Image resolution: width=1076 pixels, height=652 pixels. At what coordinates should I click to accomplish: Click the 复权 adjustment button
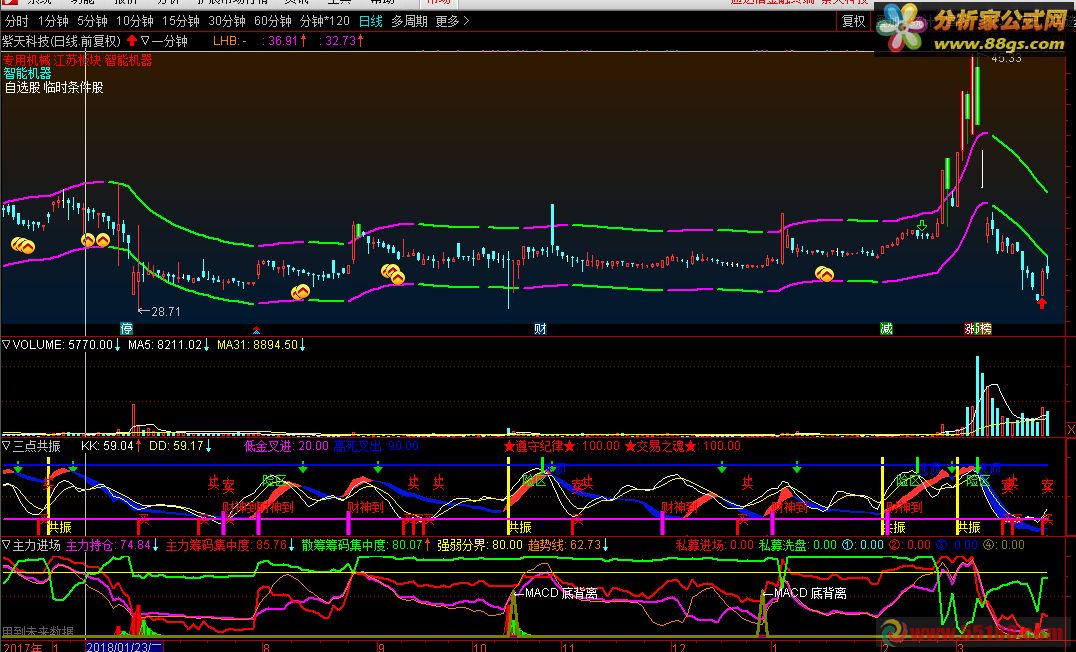[x=854, y=21]
